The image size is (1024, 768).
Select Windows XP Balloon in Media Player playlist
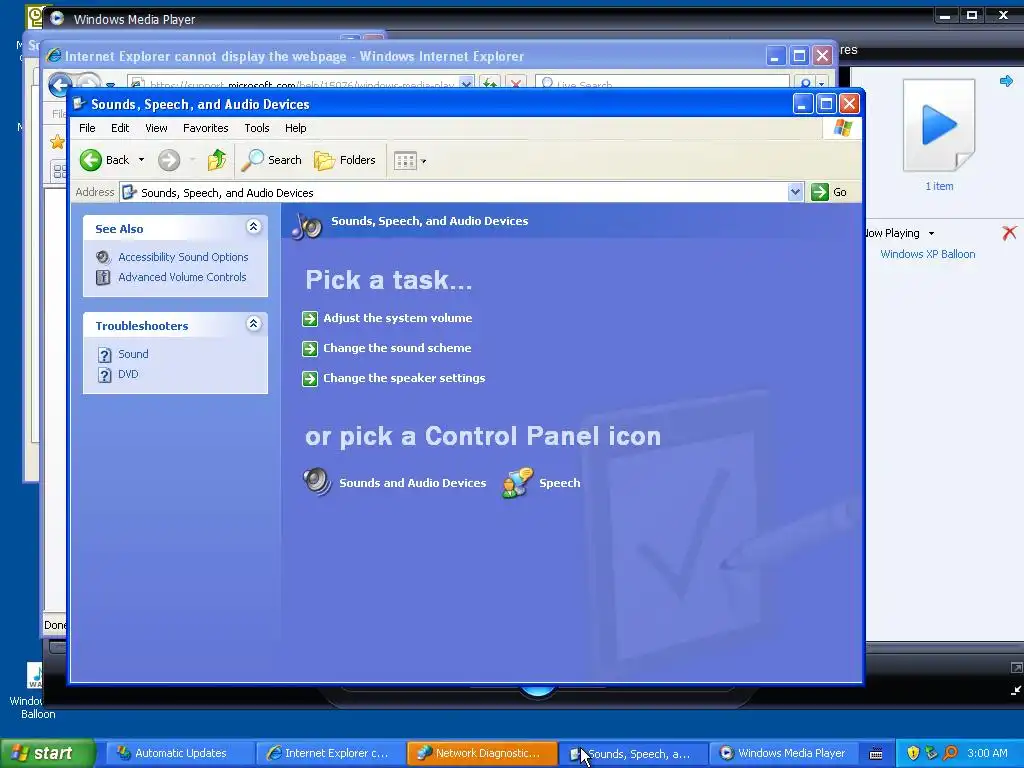927,254
